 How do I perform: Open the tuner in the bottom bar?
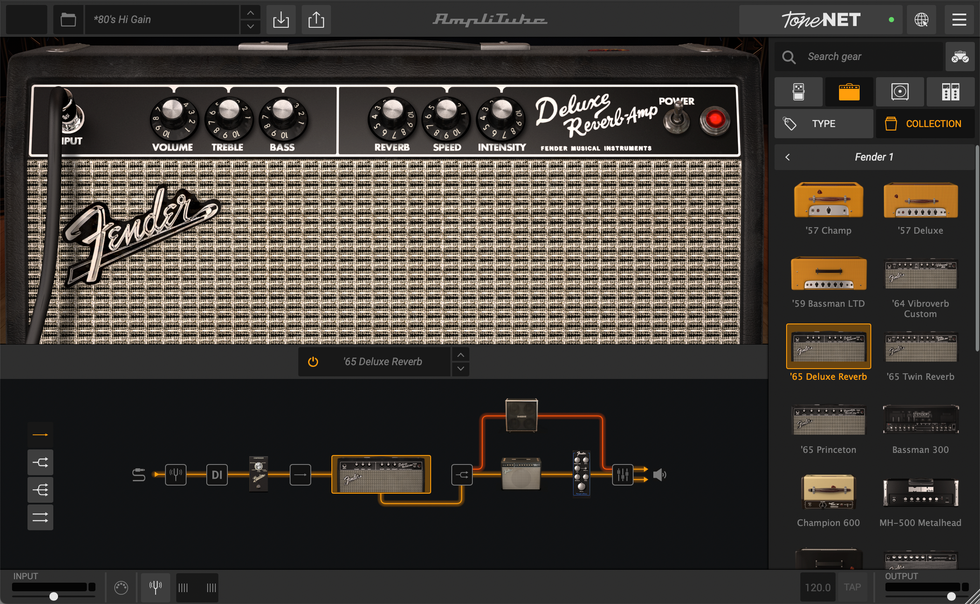coord(155,588)
